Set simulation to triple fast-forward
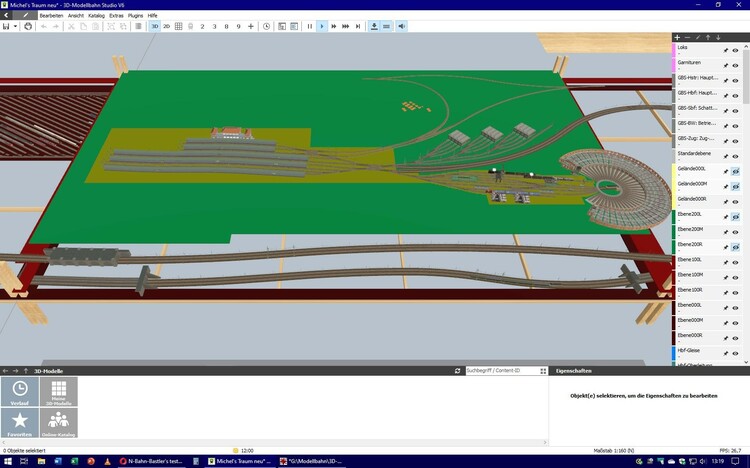 point(345,26)
